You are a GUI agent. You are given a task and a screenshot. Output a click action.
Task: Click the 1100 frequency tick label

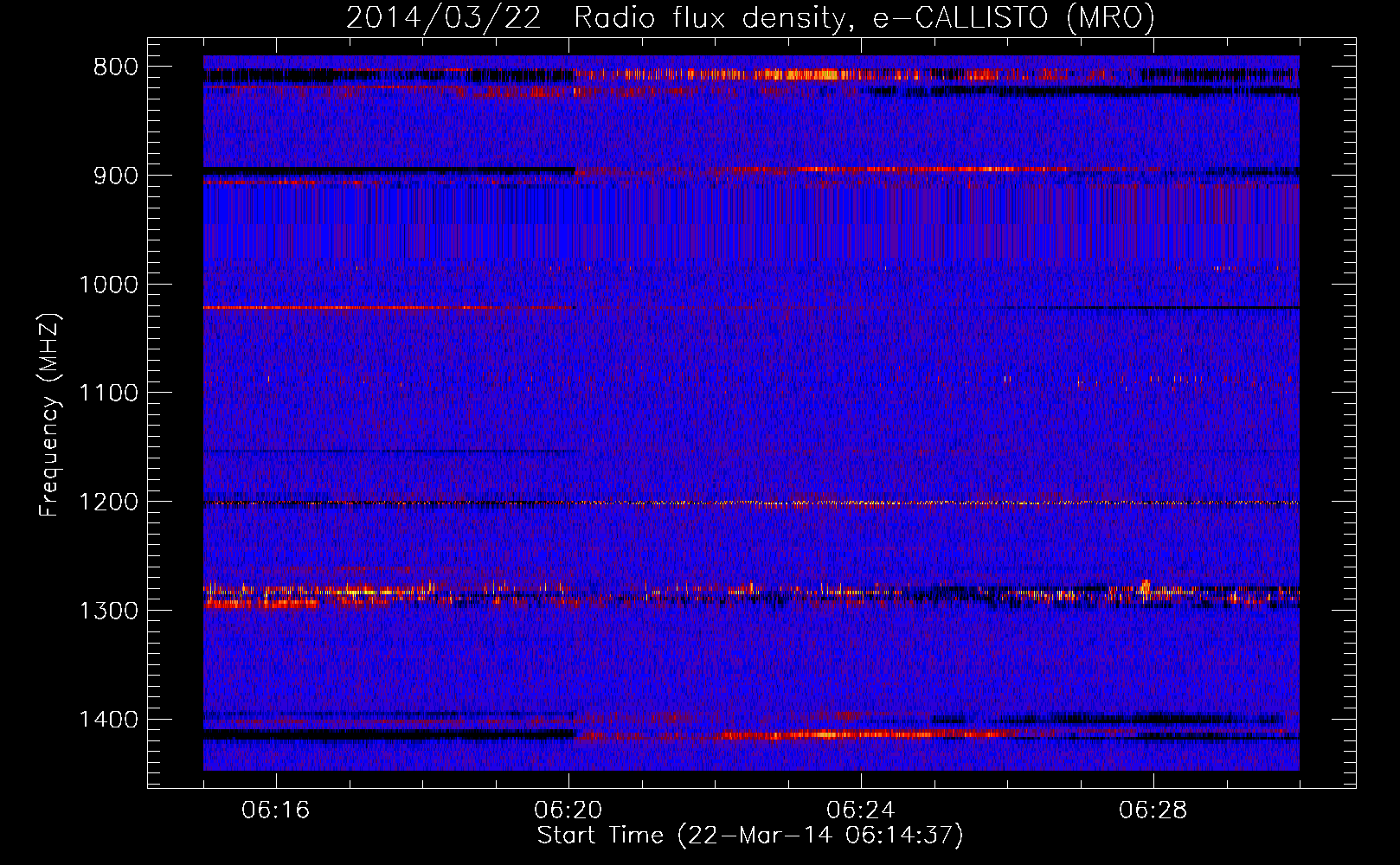click(108, 394)
